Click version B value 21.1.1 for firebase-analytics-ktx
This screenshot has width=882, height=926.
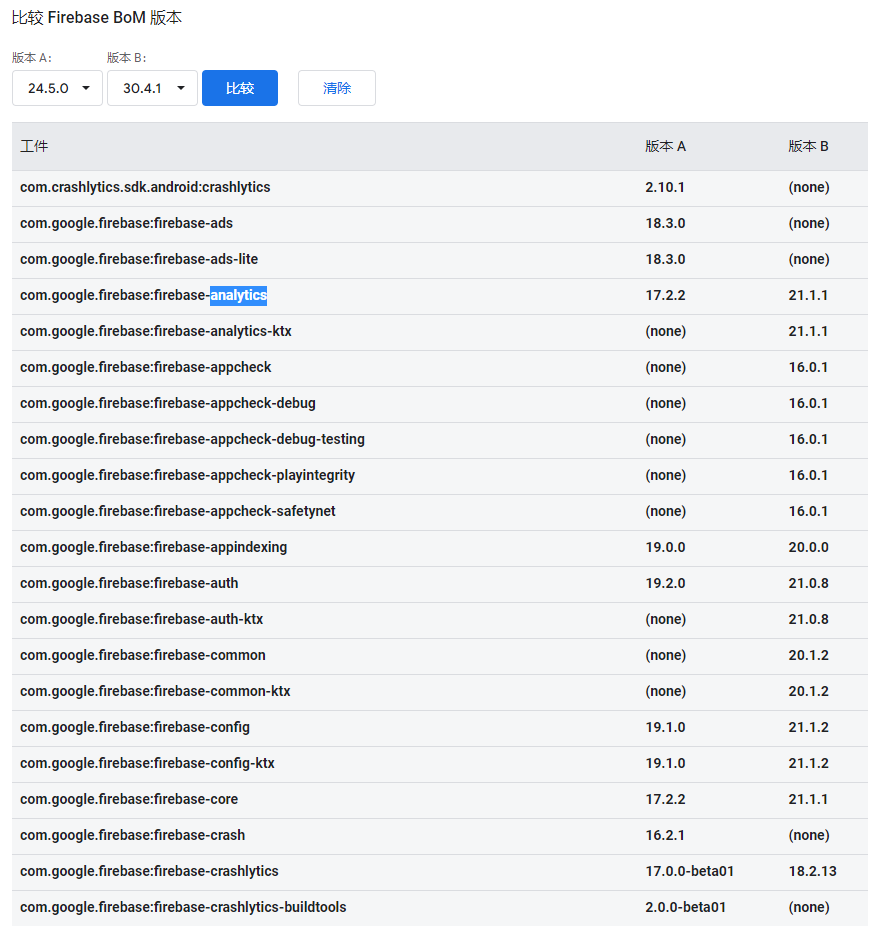pyautogui.click(x=808, y=331)
